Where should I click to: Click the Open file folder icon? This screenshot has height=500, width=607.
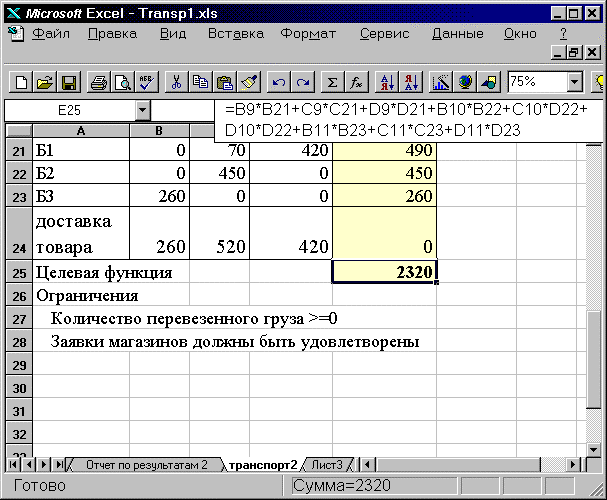tap(45, 82)
